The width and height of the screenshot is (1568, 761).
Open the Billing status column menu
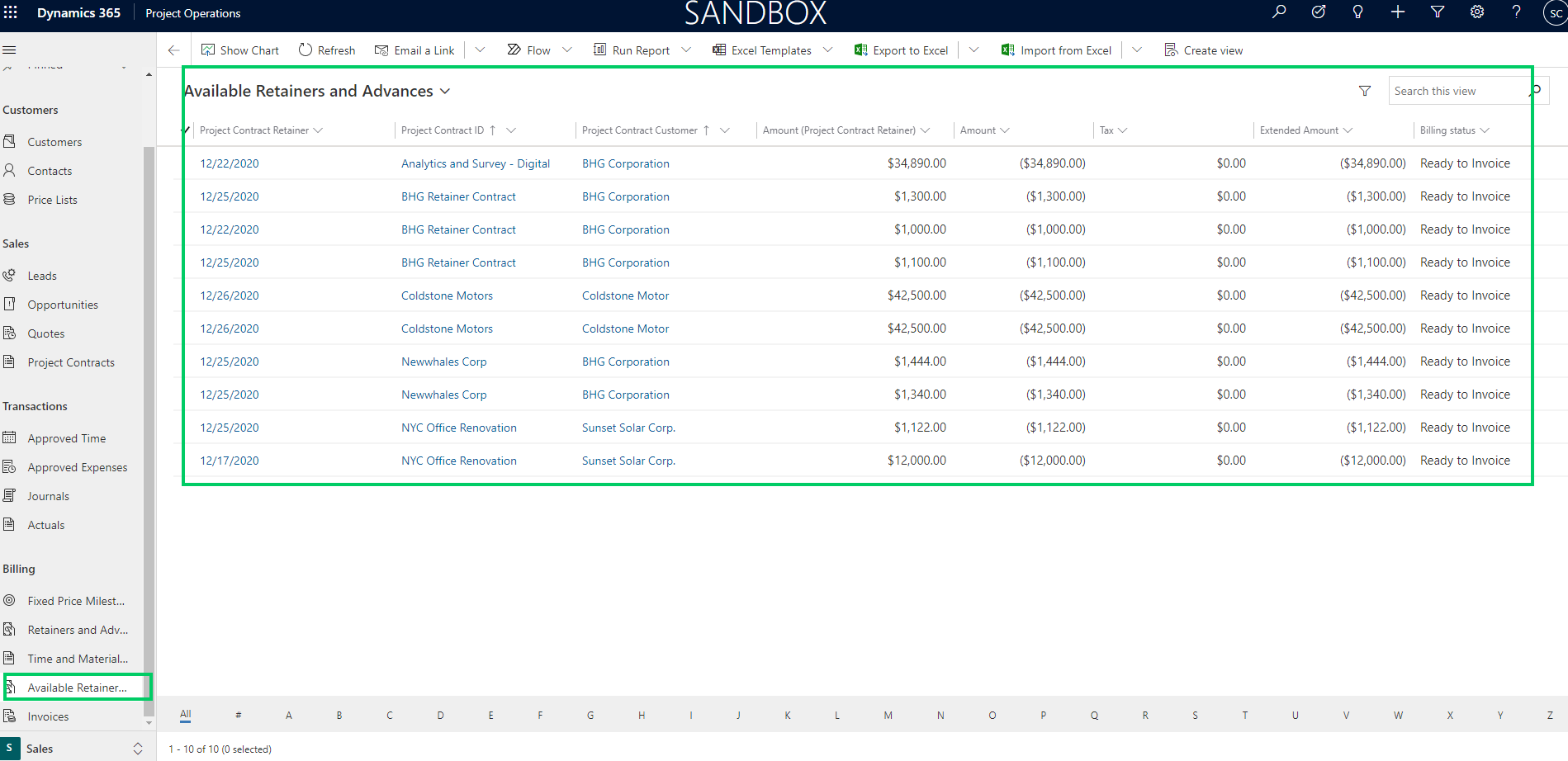[1485, 130]
